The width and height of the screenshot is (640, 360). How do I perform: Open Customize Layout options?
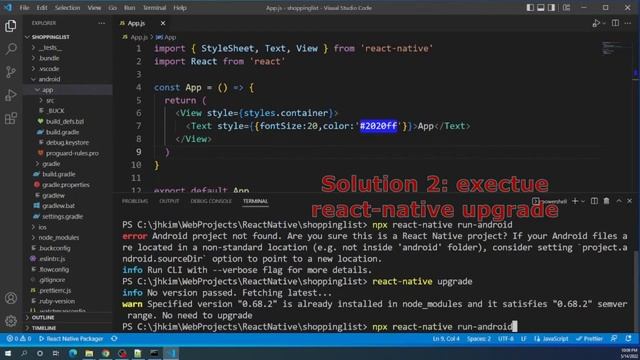point(566,7)
